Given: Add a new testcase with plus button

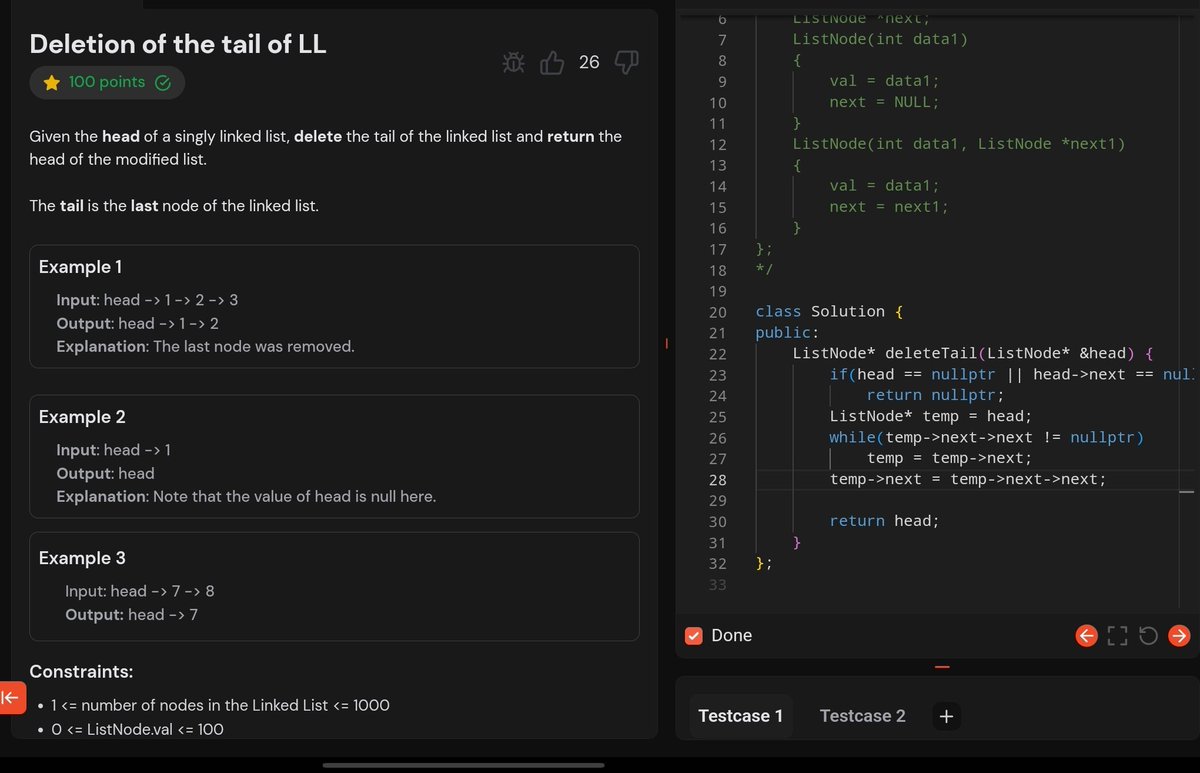Looking at the screenshot, I should pyautogui.click(x=947, y=716).
